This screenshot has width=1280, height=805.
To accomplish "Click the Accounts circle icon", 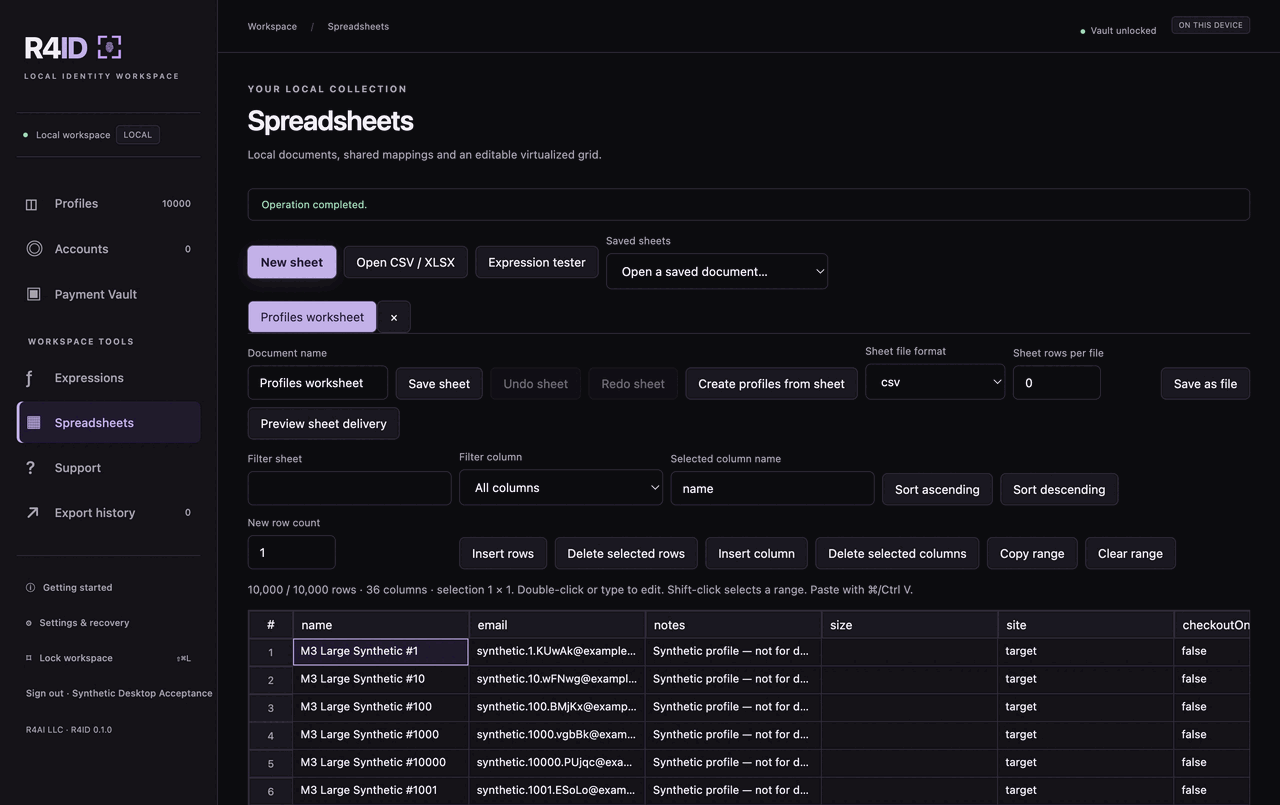I will click(x=34, y=249).
